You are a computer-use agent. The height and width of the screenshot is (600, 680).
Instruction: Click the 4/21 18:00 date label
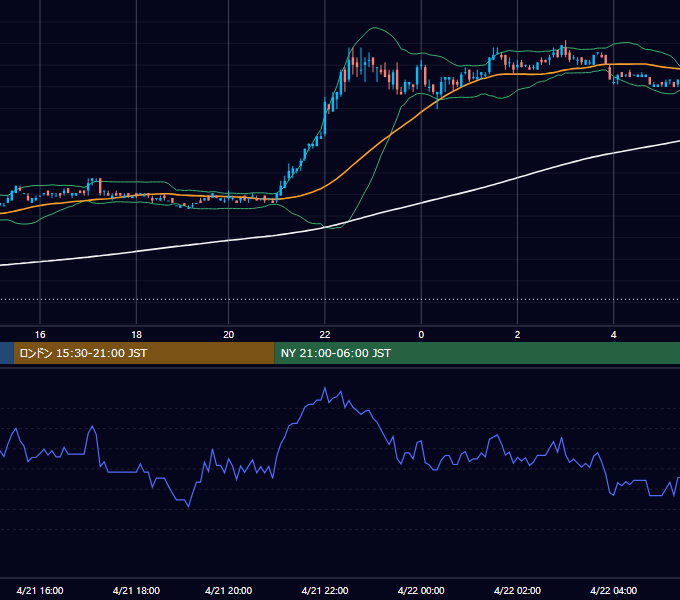tap(136, 590)
